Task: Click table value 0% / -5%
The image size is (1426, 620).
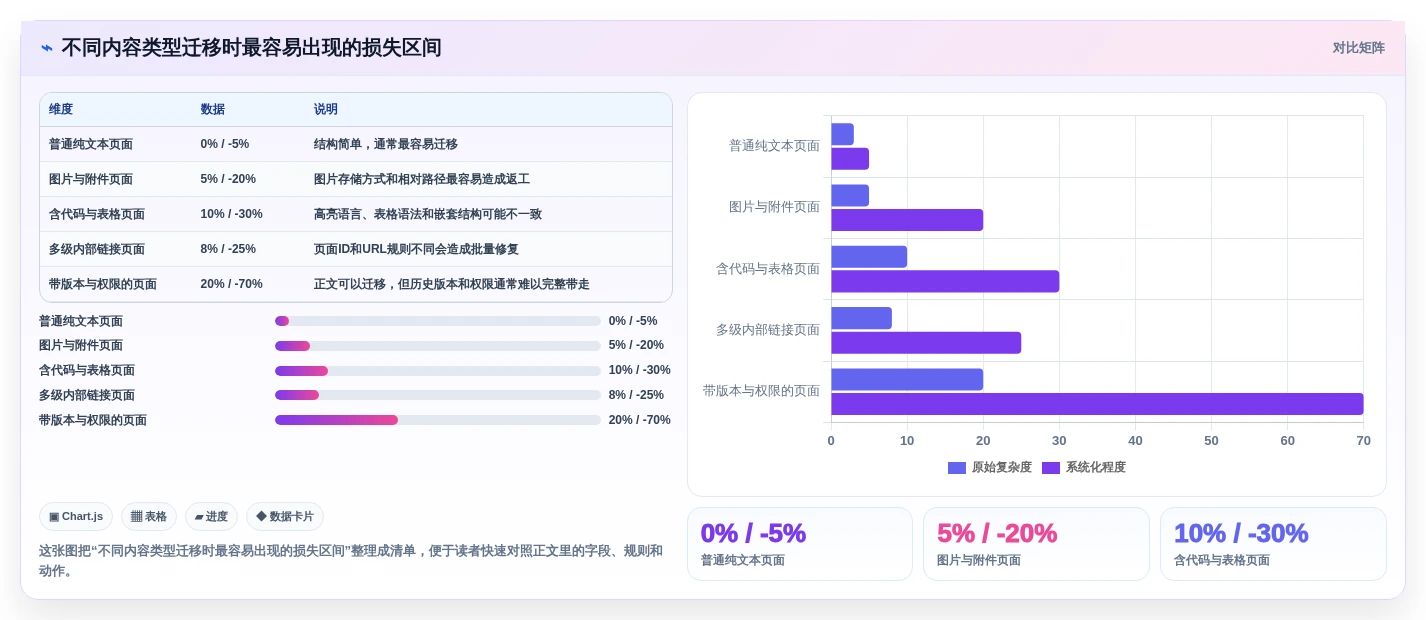Action: pos(225,144)
